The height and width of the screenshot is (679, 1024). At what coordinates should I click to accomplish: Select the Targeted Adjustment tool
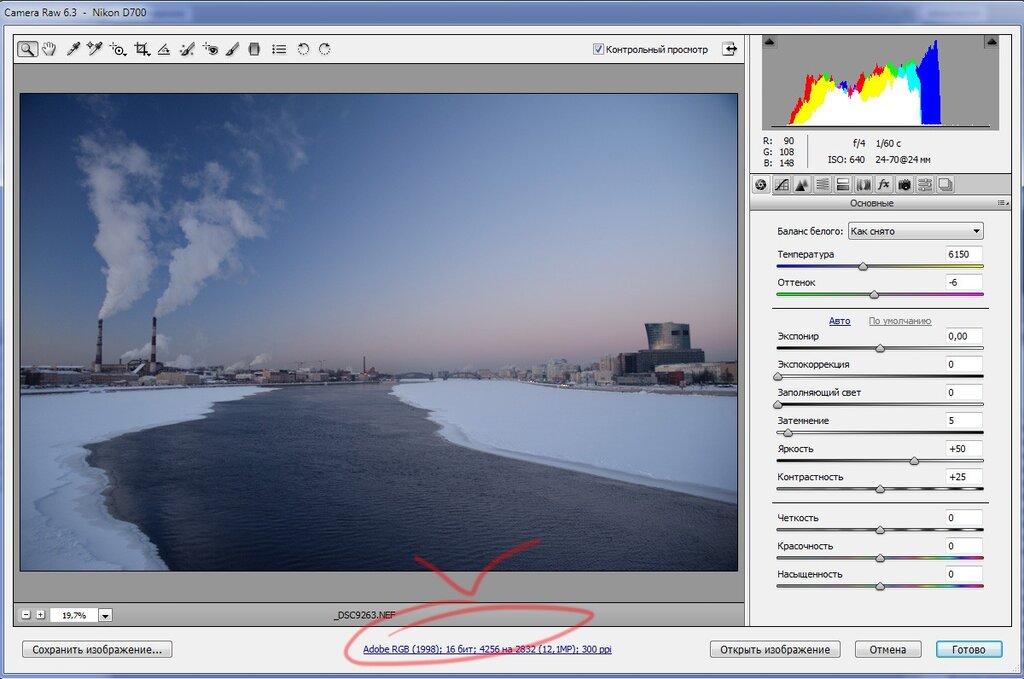[118, 49]
